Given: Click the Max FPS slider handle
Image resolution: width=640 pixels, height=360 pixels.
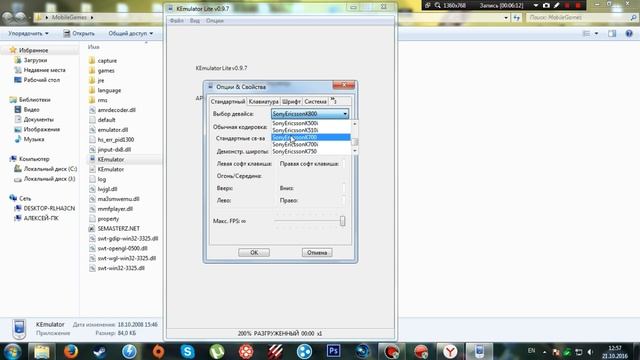Looking at the screenshot, I should click(342, 221).
